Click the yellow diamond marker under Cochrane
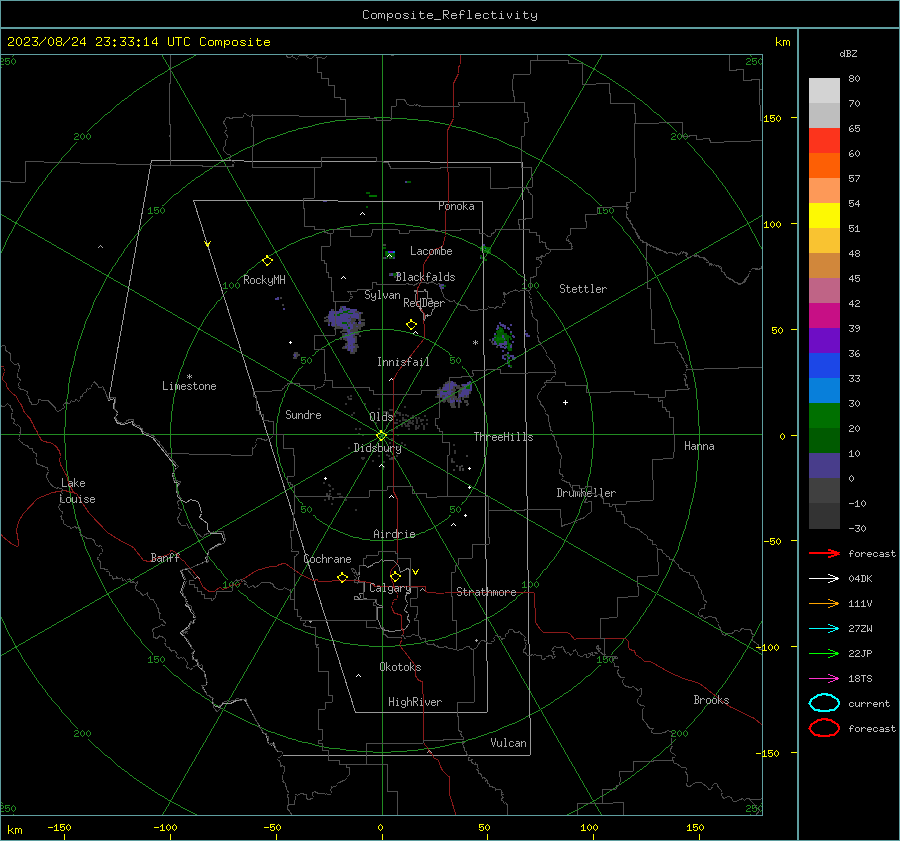The image size is (900, 841). pyautogui.click(x=342, y=578)
